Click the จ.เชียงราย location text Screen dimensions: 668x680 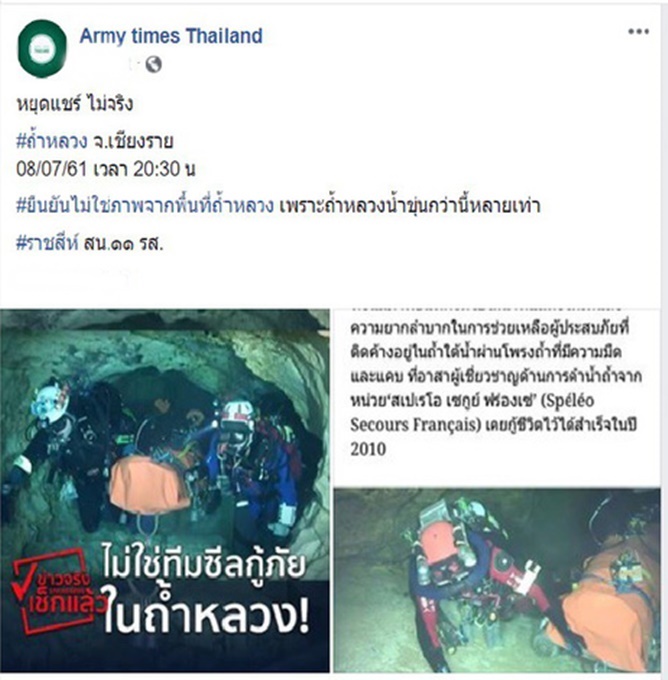coord(133,141)
